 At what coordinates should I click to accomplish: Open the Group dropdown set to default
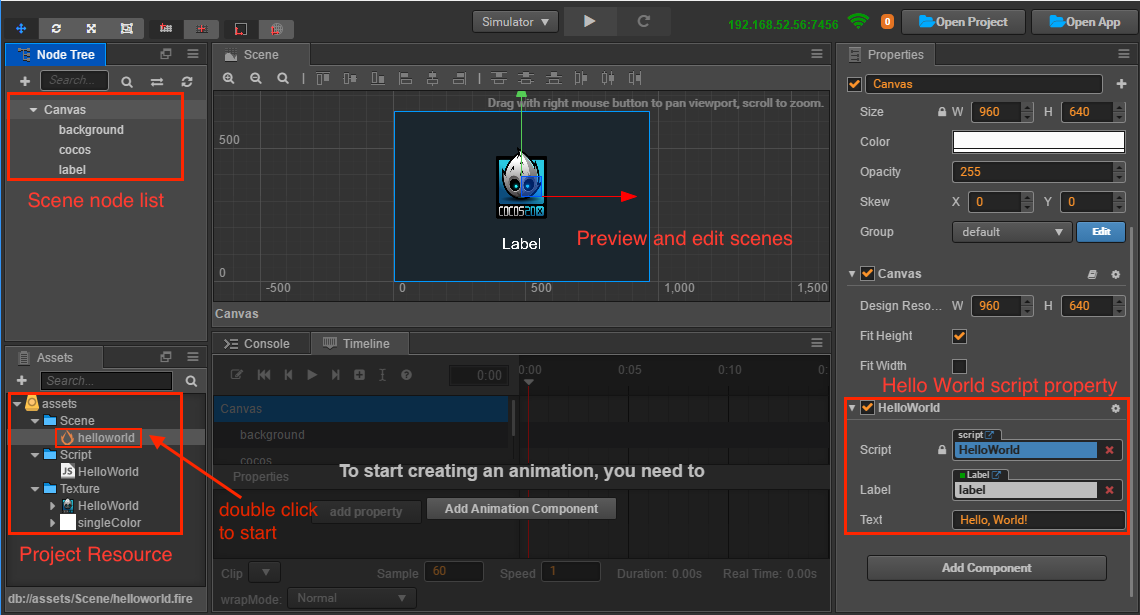coord(1011,232)
